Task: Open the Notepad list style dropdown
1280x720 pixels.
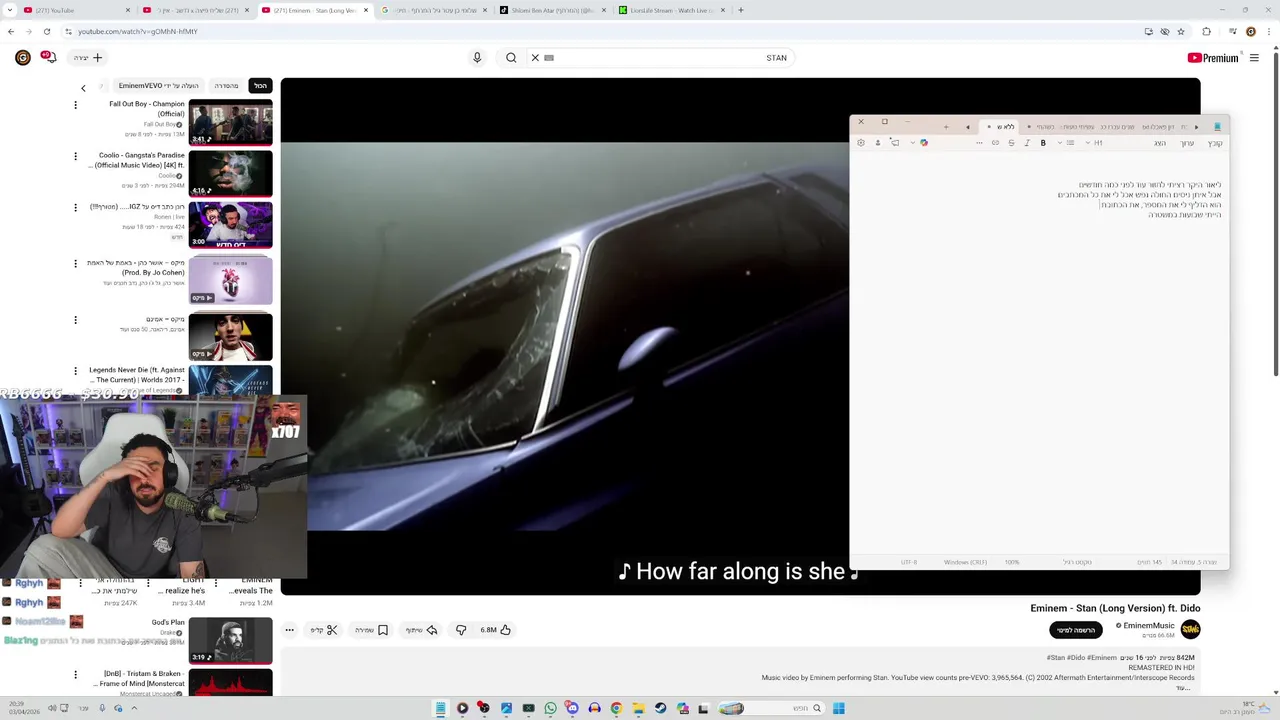Action: pyautogui.click(x=1066, y=143)
